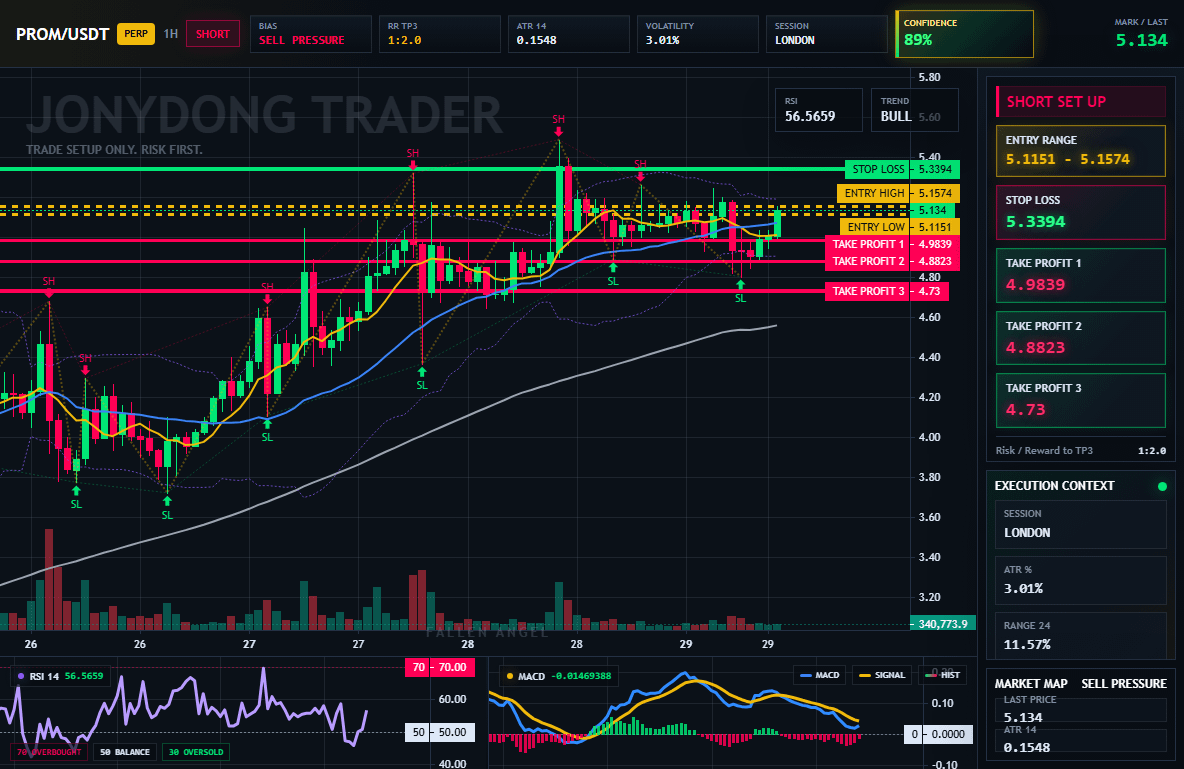Click the RSI 56.5659 box on chart

[x=819, y=110]
